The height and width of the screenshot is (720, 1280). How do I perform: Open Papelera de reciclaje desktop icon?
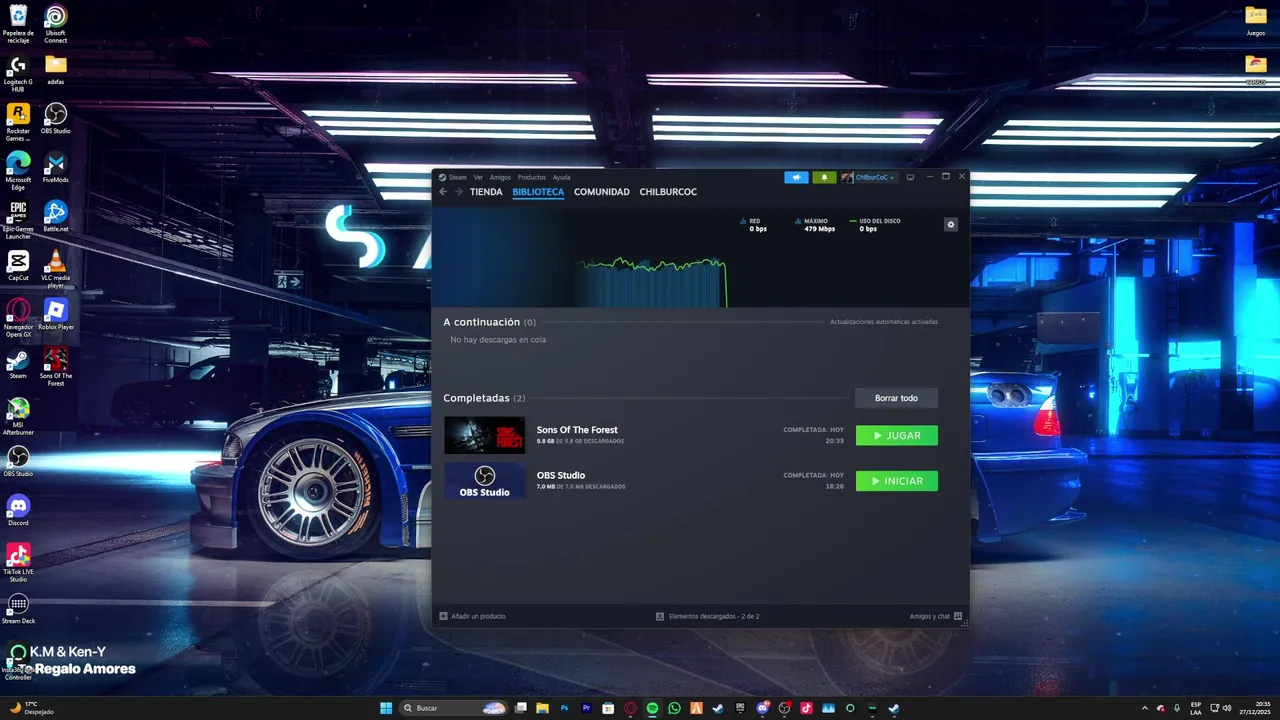point(18,24)
